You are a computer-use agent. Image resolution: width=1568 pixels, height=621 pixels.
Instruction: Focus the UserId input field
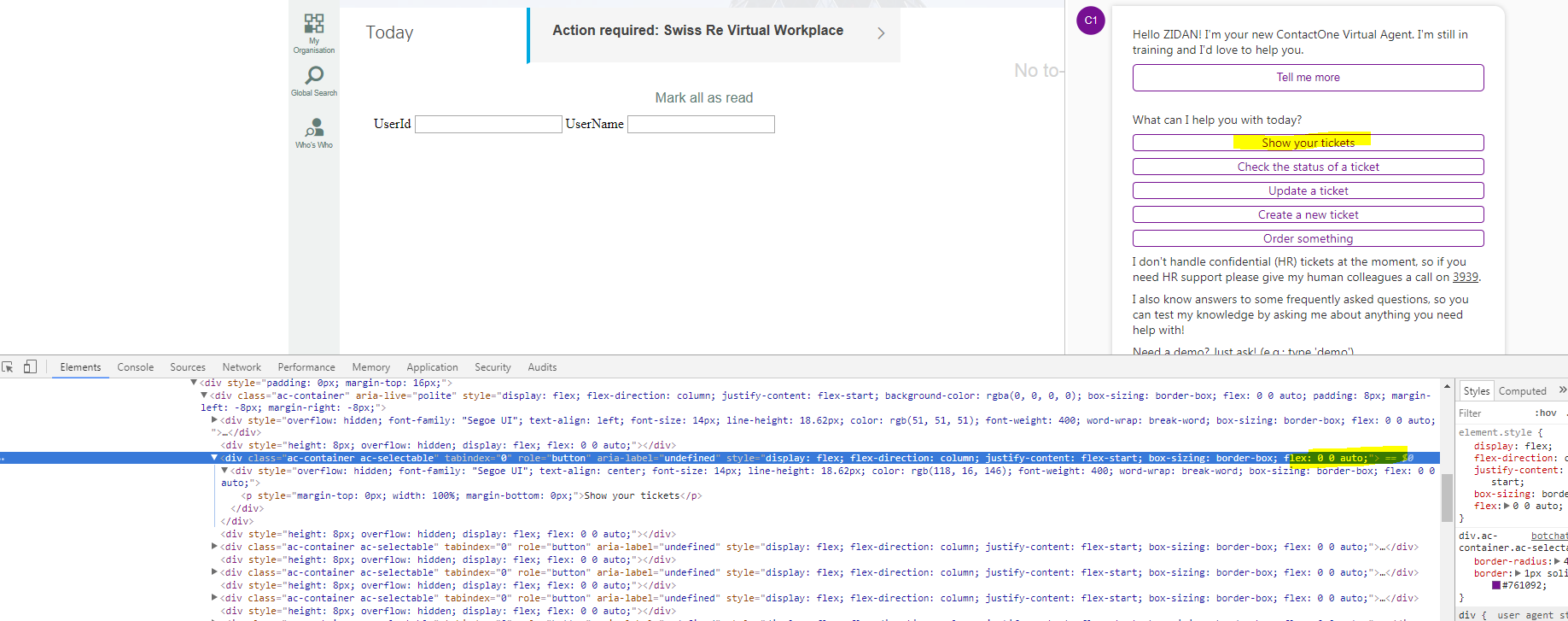(488, 124)
